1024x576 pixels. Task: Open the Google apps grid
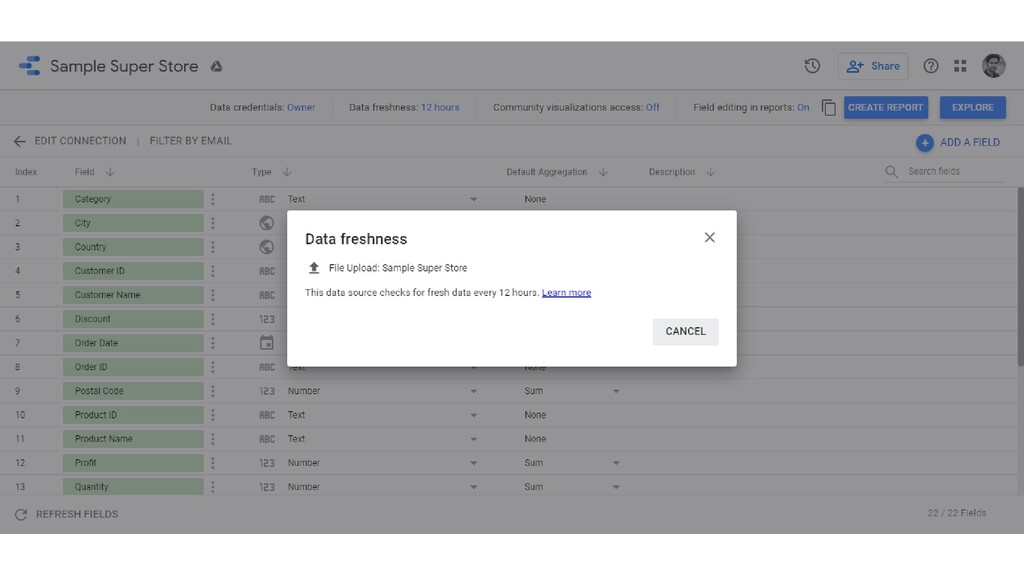coord(960,66)
